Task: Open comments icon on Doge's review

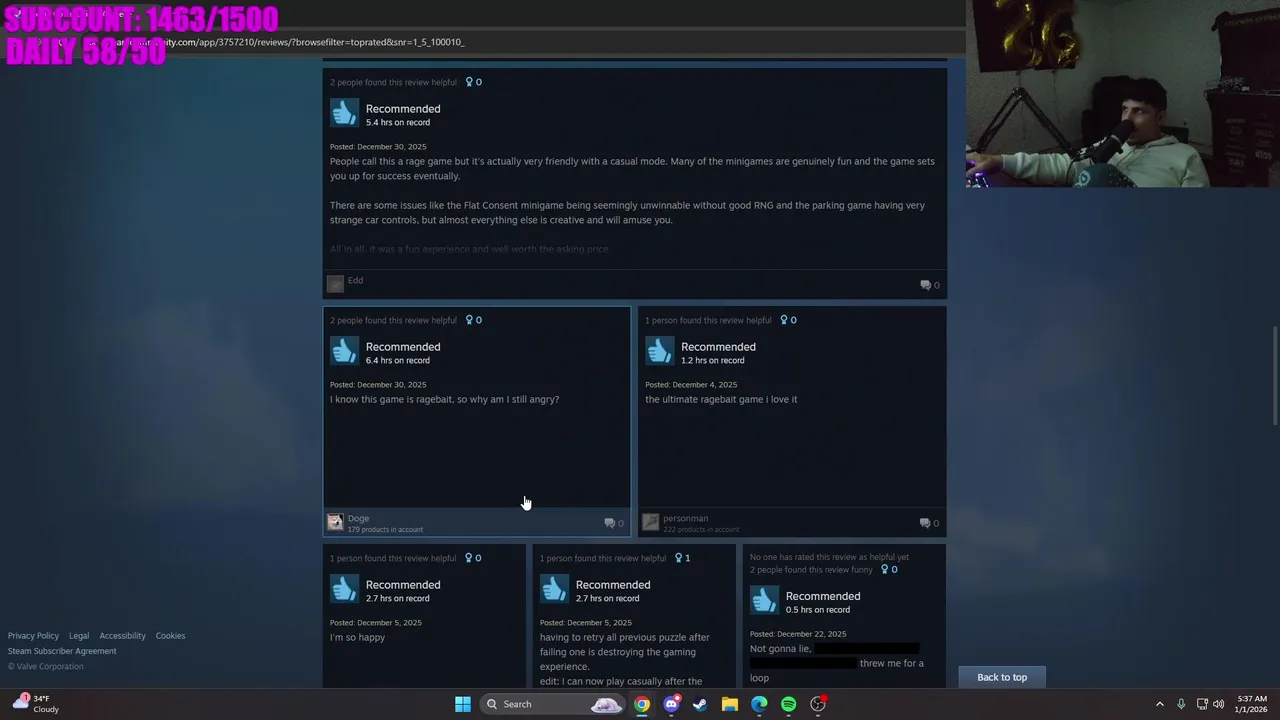Action: click(610, 523)
